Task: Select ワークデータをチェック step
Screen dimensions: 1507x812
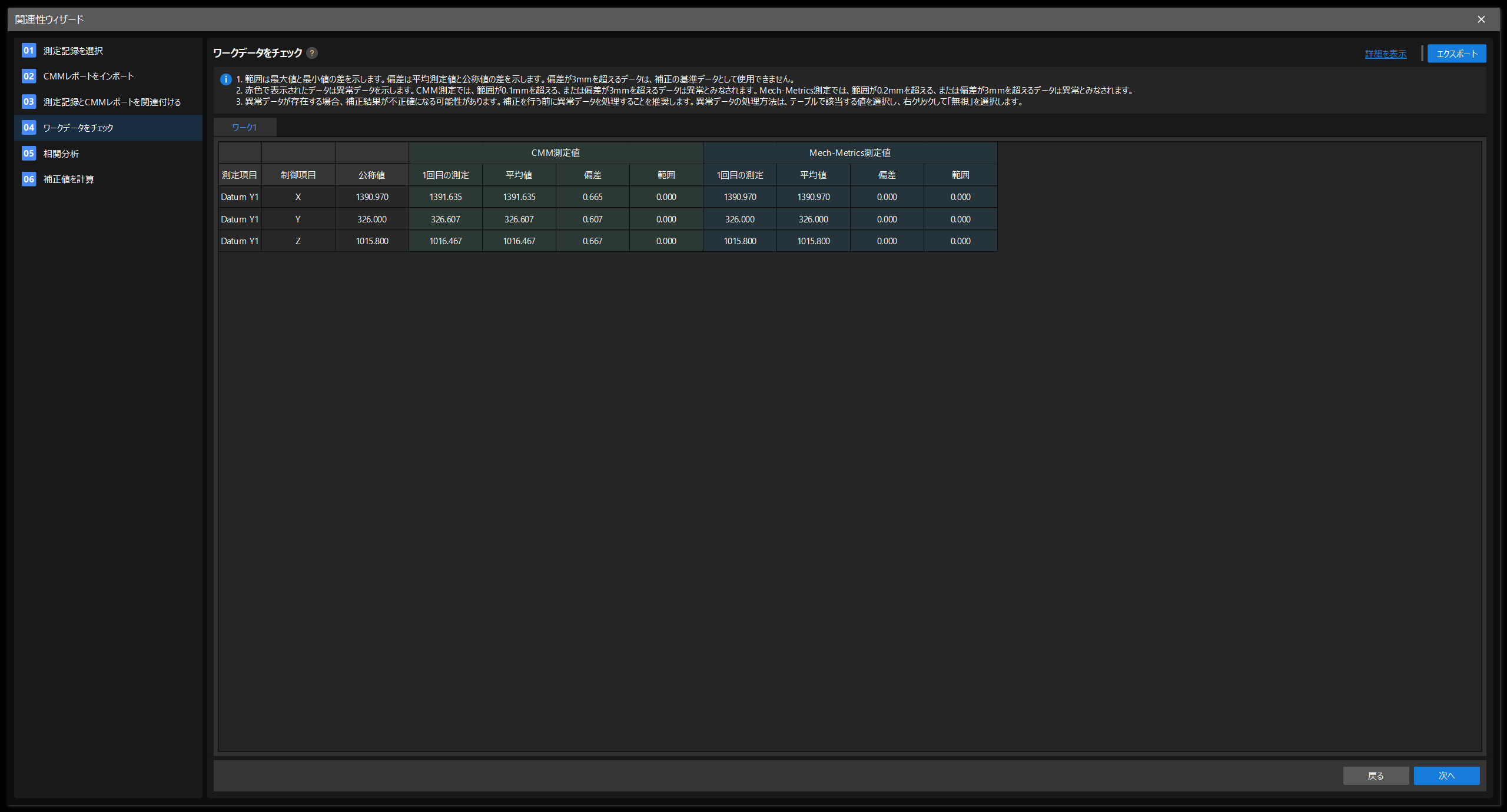Action: [x=108, y=128]
